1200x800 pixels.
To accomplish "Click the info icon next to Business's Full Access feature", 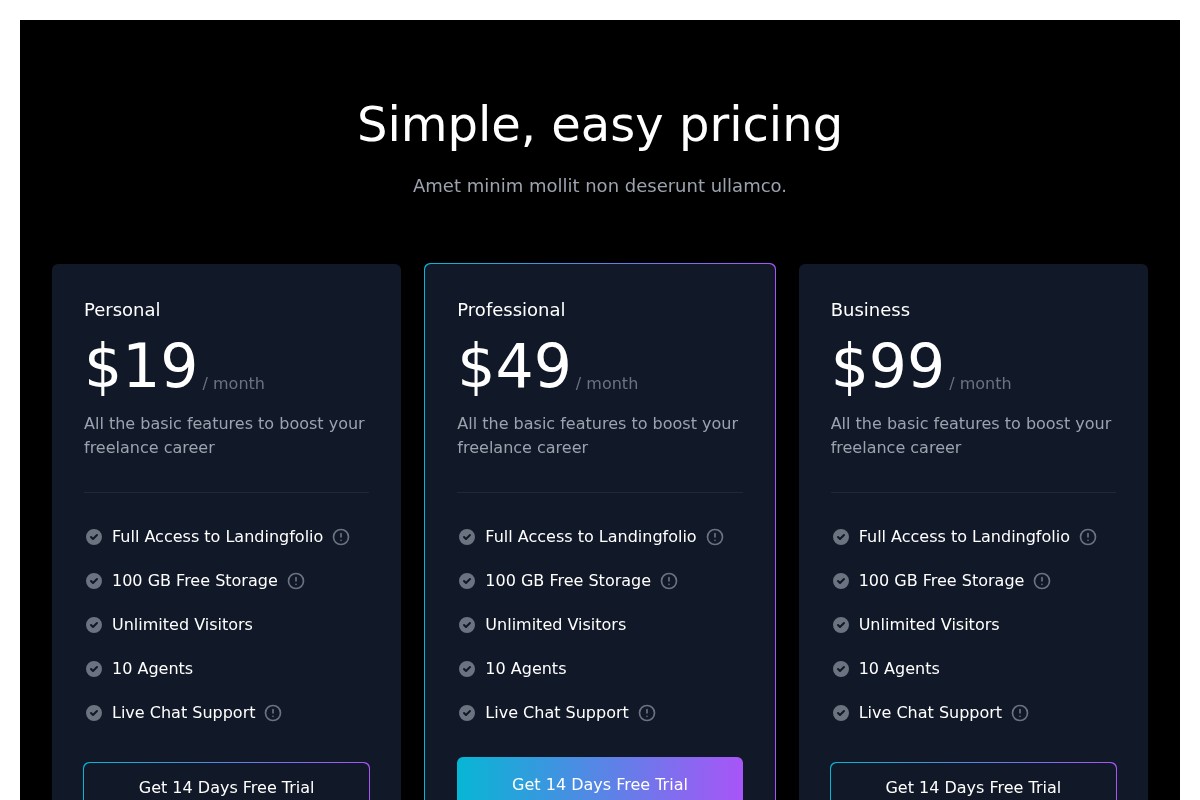I will 1087,537.
